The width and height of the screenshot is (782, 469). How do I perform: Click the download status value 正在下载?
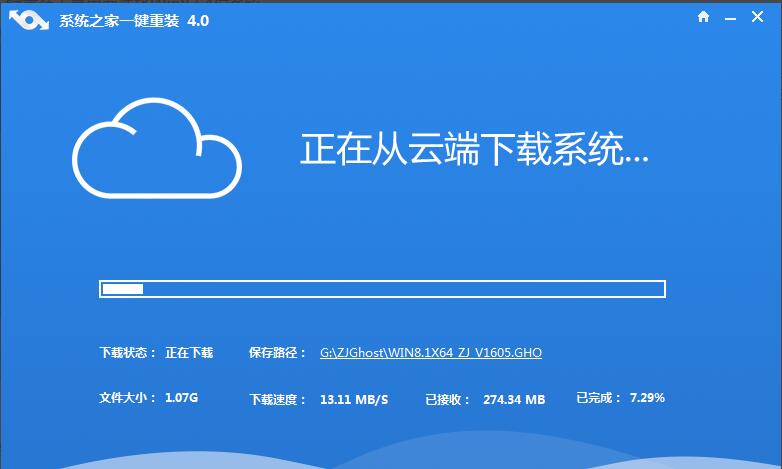tap(189, 353)
